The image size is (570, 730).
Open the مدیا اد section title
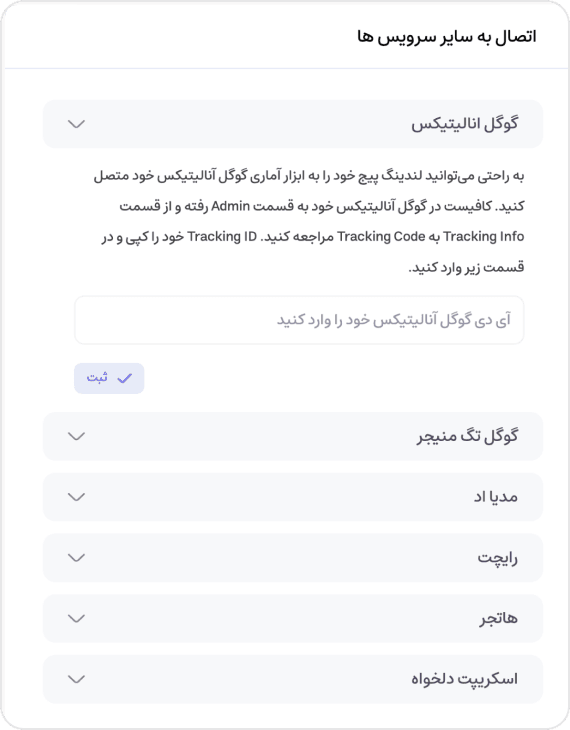click(496, 497)
